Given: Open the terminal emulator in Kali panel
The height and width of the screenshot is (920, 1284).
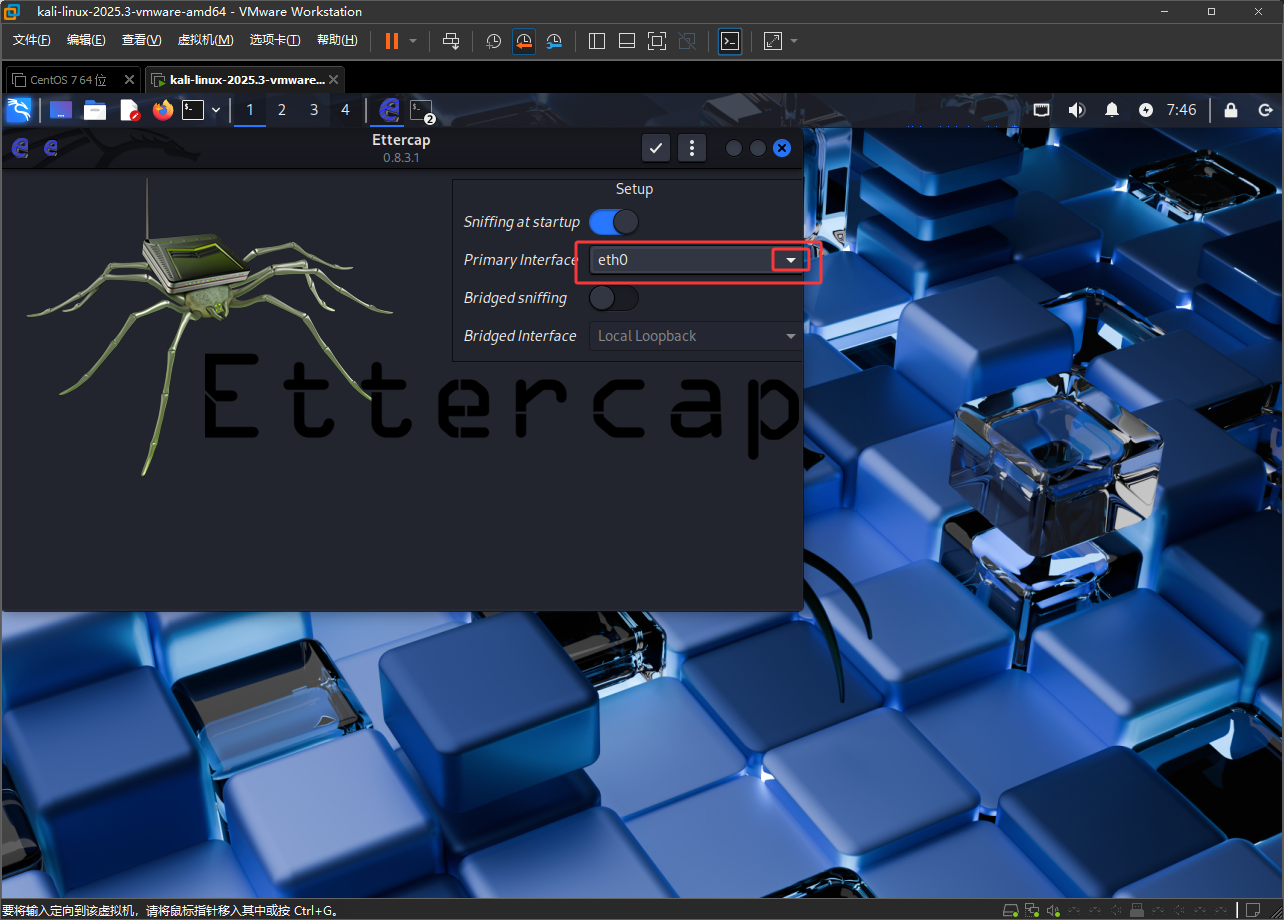Looking at the screenshot, I should [193, 110].
